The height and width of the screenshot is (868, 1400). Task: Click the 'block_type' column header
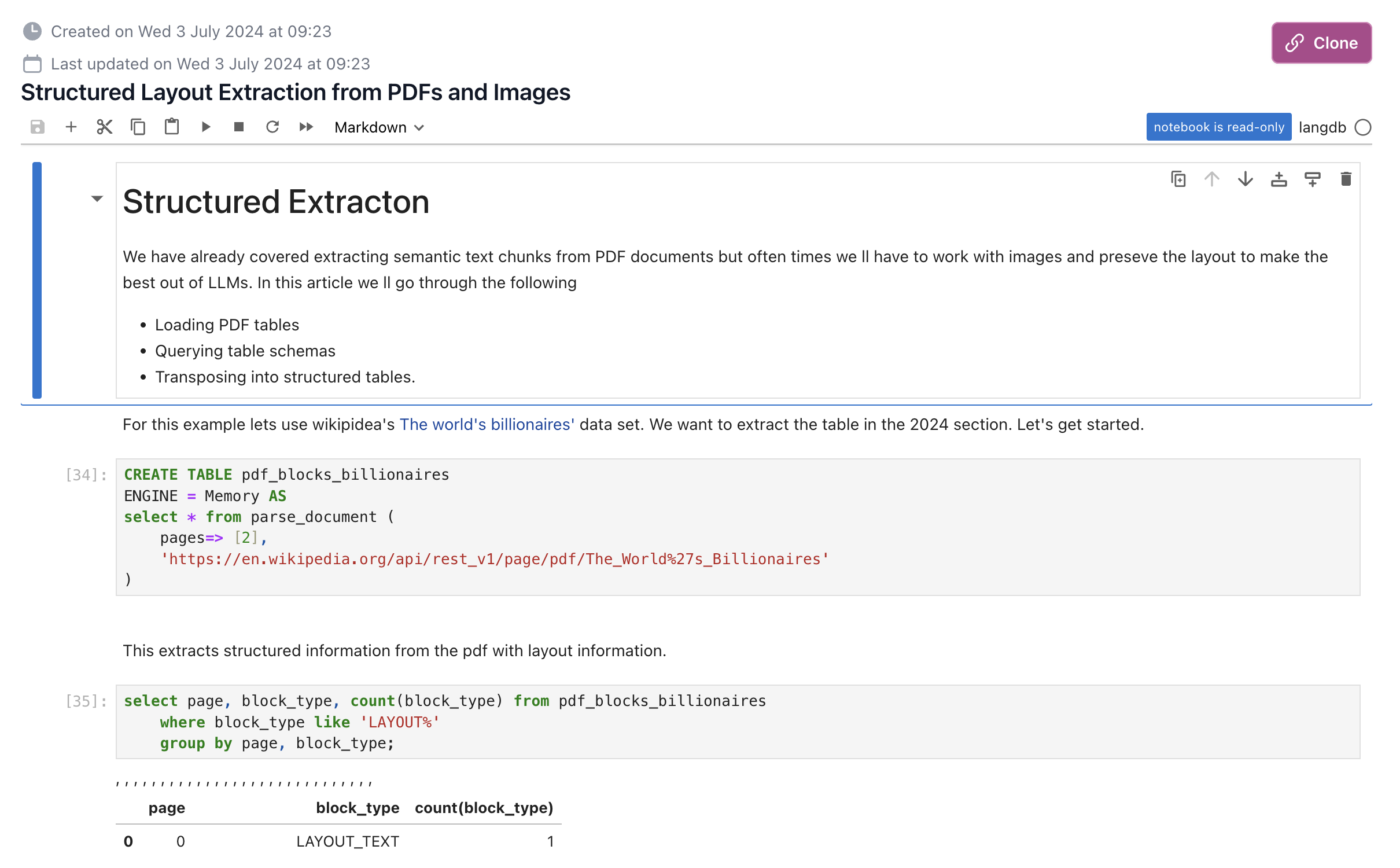tap(358, 808)
